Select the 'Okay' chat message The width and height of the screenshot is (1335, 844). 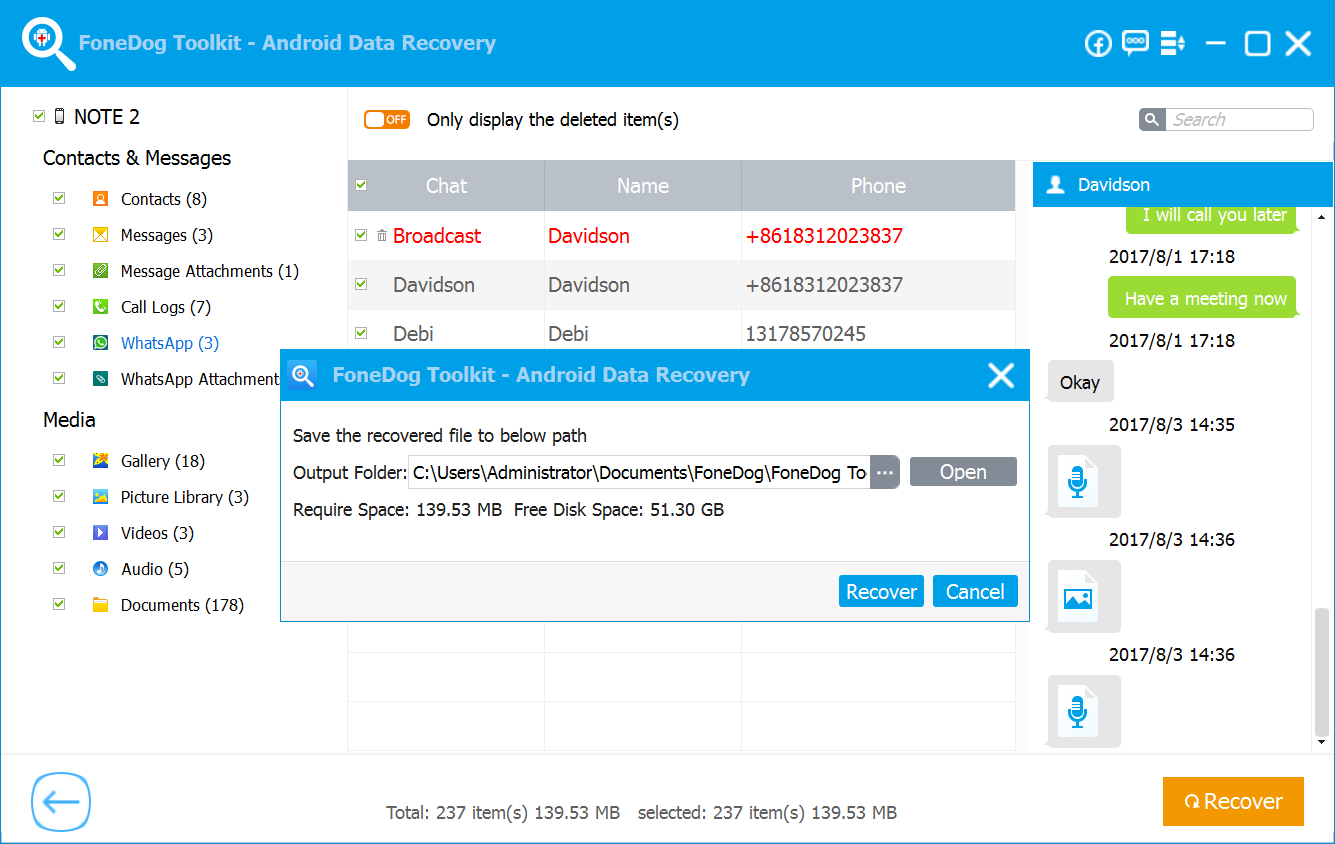pyautogui.click(x=1080, y=382)
